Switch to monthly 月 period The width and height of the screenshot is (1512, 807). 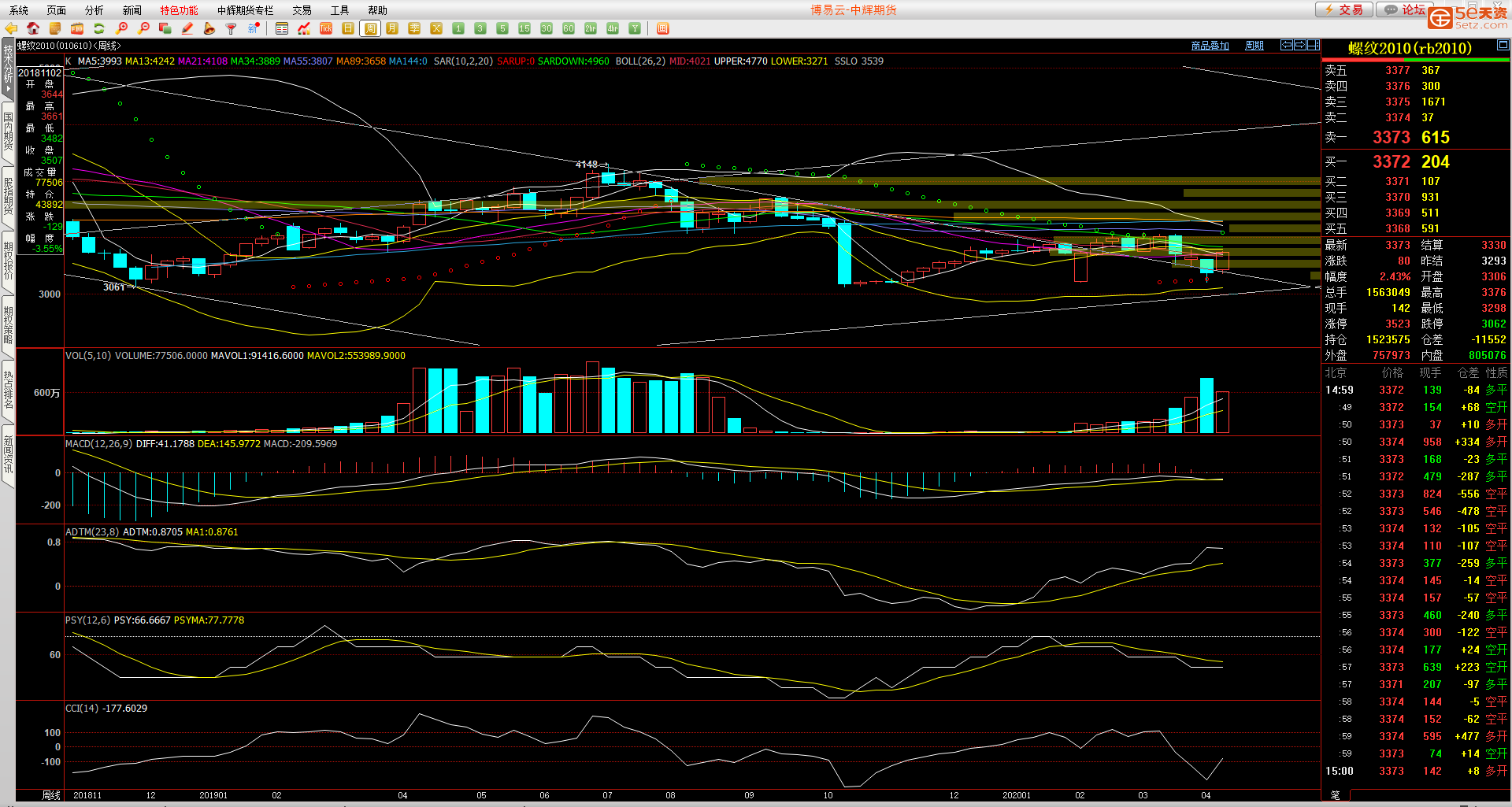[x=392, y=28]
